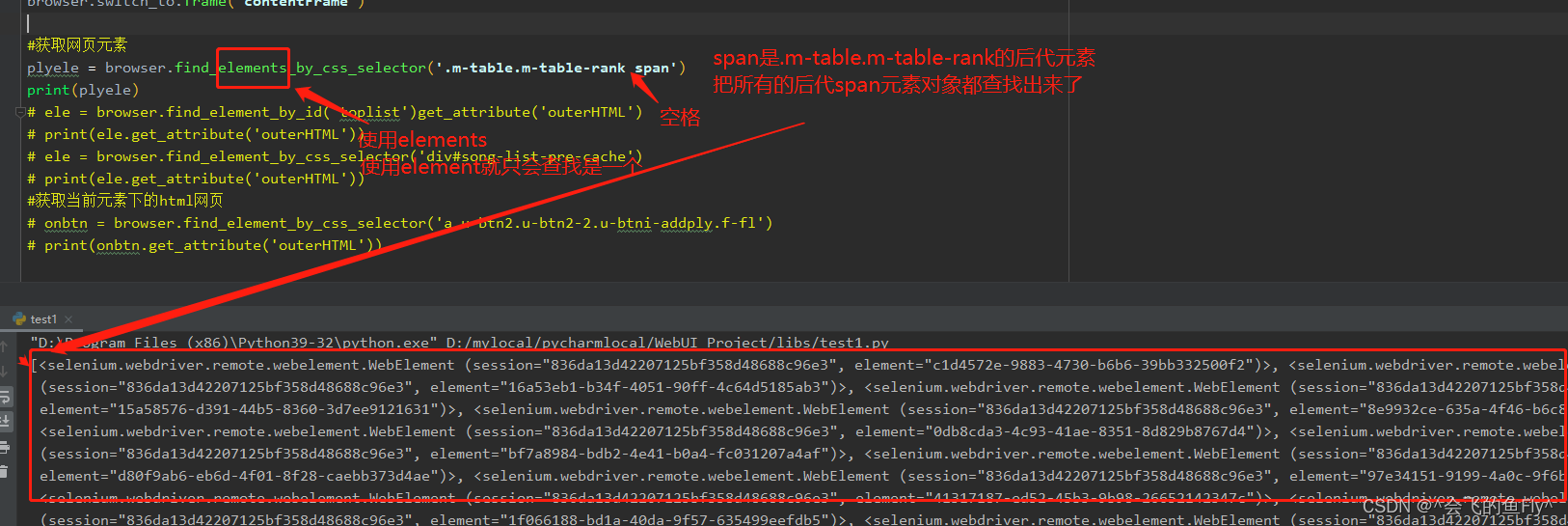Screen dimensions: 1568x526
Task: Click the comment '#获取当前元素下的html网页'
Action: 125,200
